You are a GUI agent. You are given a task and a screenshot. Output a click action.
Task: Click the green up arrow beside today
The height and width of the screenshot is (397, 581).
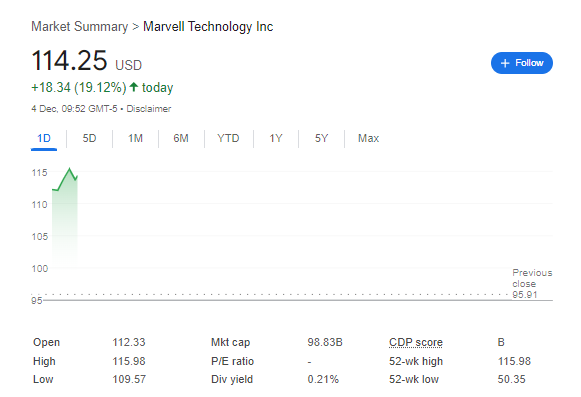pos(134,87)
